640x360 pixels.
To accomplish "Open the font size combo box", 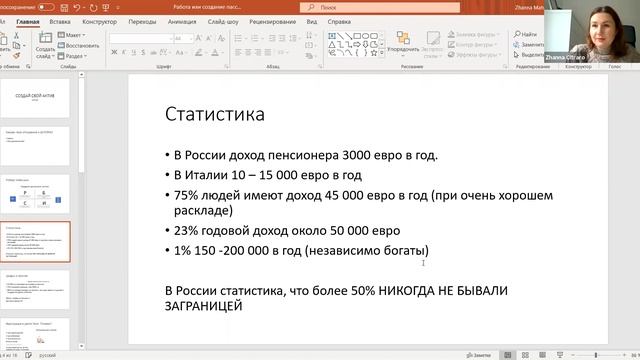I will pyautogui.click(x=183, y=38).
